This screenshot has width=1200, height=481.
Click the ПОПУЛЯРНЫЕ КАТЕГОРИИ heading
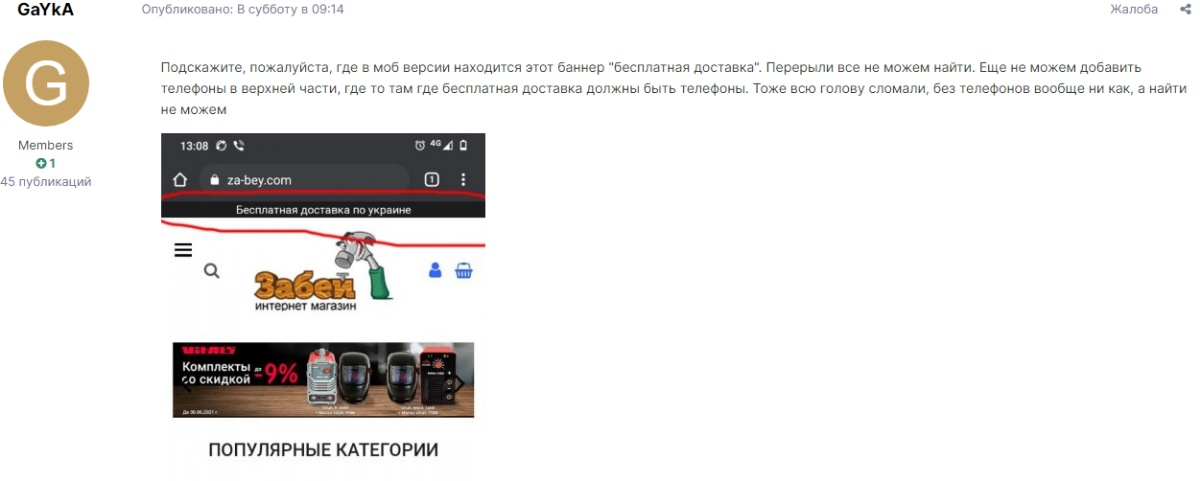pyautogui.click(x=323, y=450)
